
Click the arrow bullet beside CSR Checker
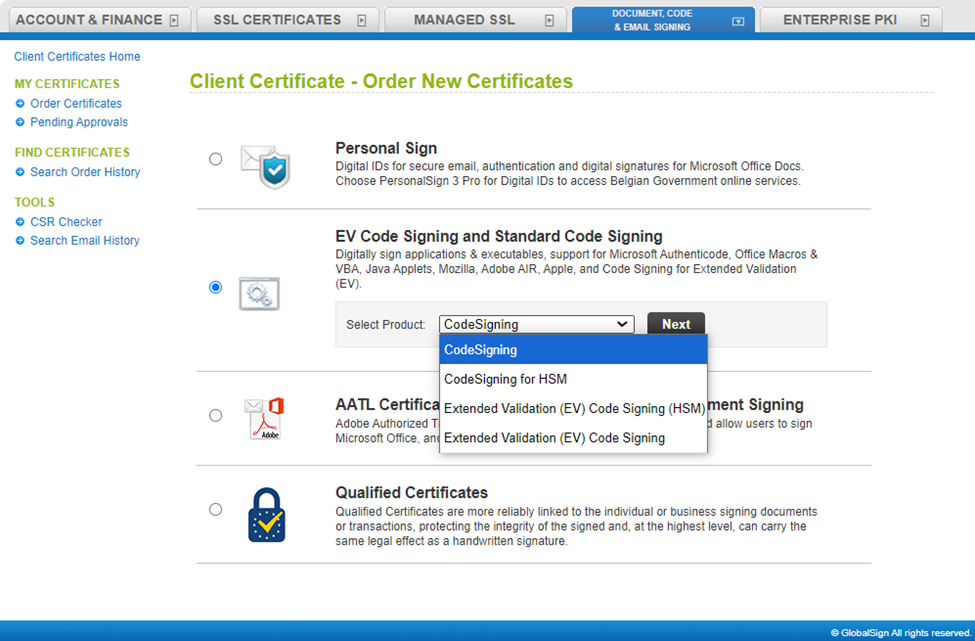[x=20, y=222]
